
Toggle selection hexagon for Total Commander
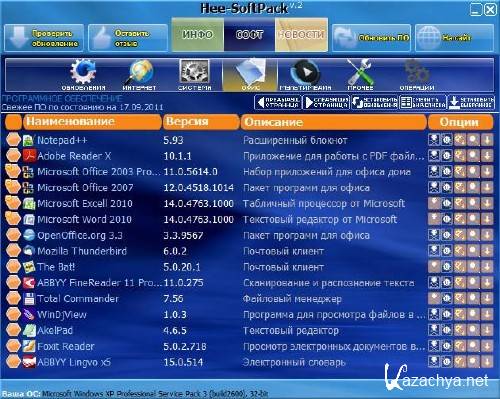13,298
